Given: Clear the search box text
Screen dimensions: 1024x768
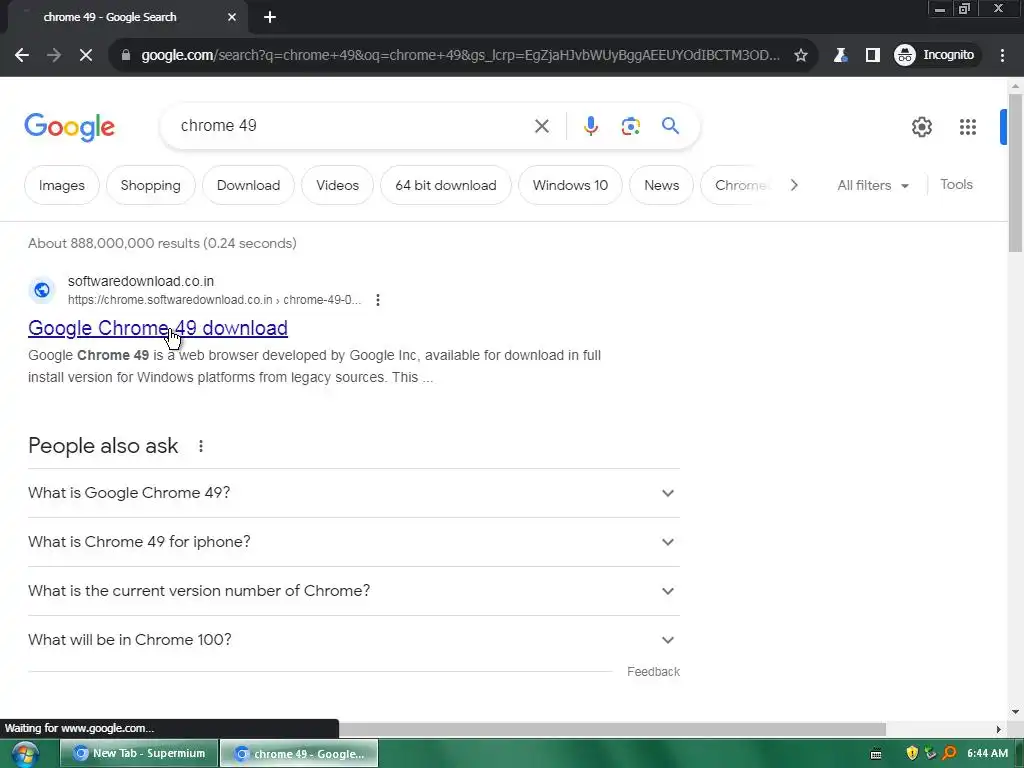Looking at the screenshot, I should pos(541,126).
